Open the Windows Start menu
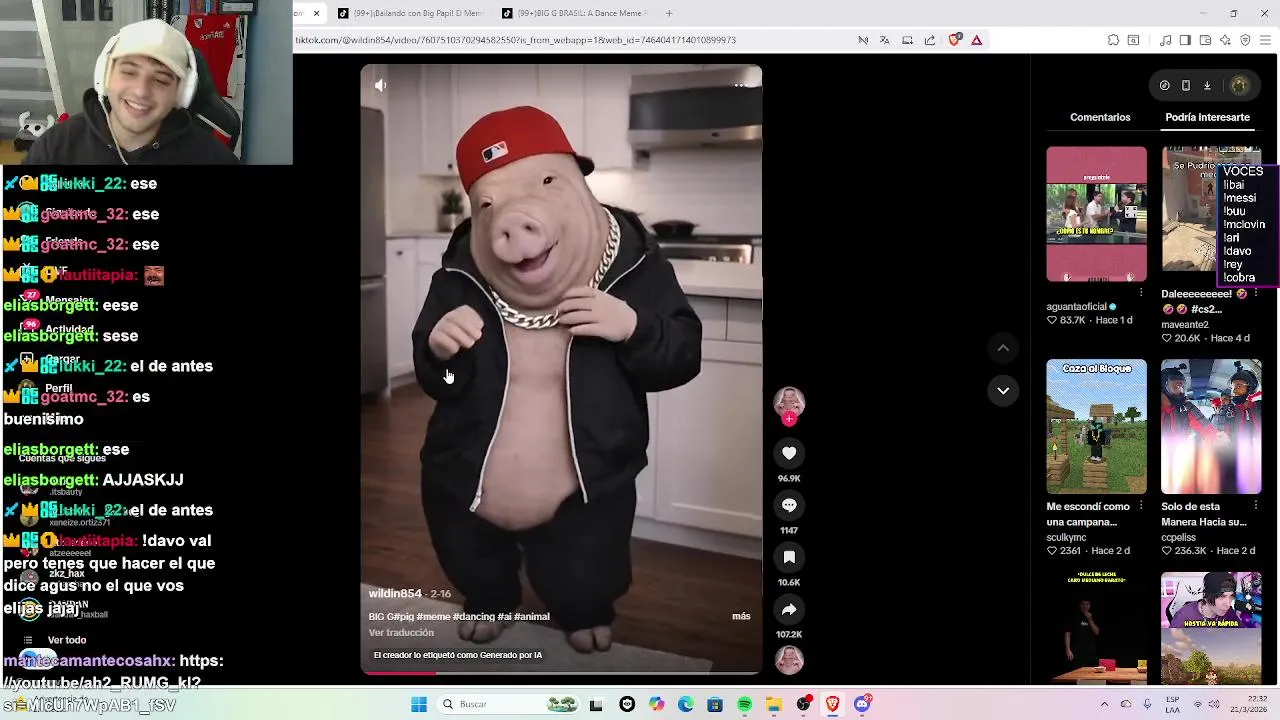 [x=419, y=704]
